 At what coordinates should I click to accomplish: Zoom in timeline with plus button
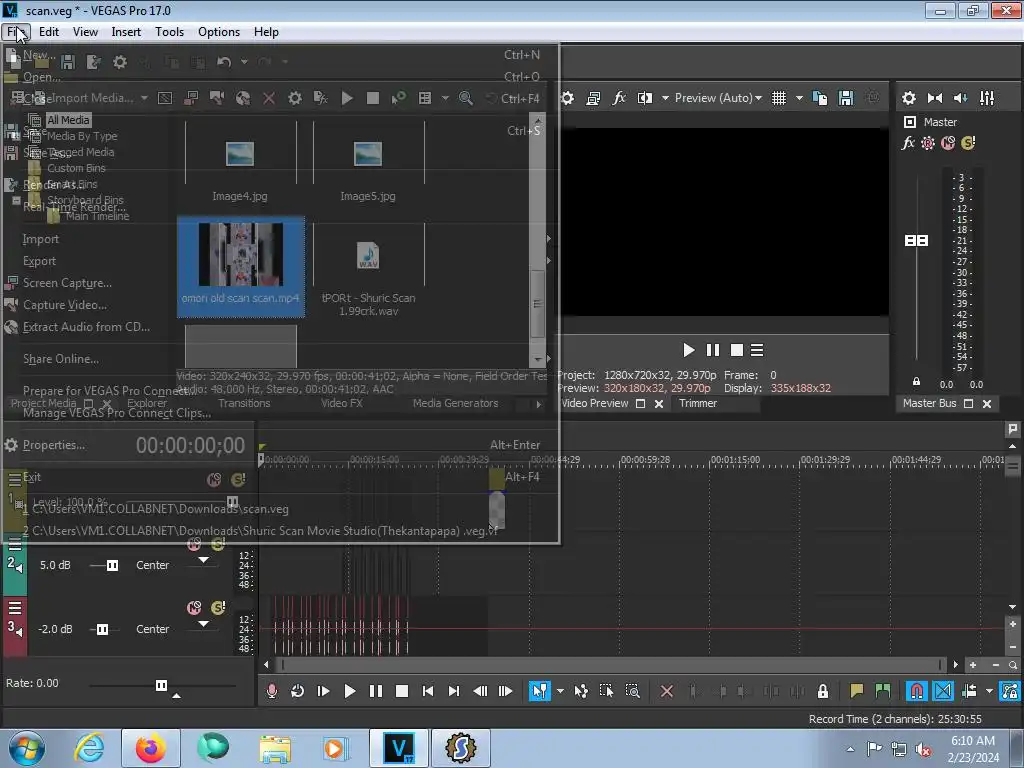coord(973,665)
